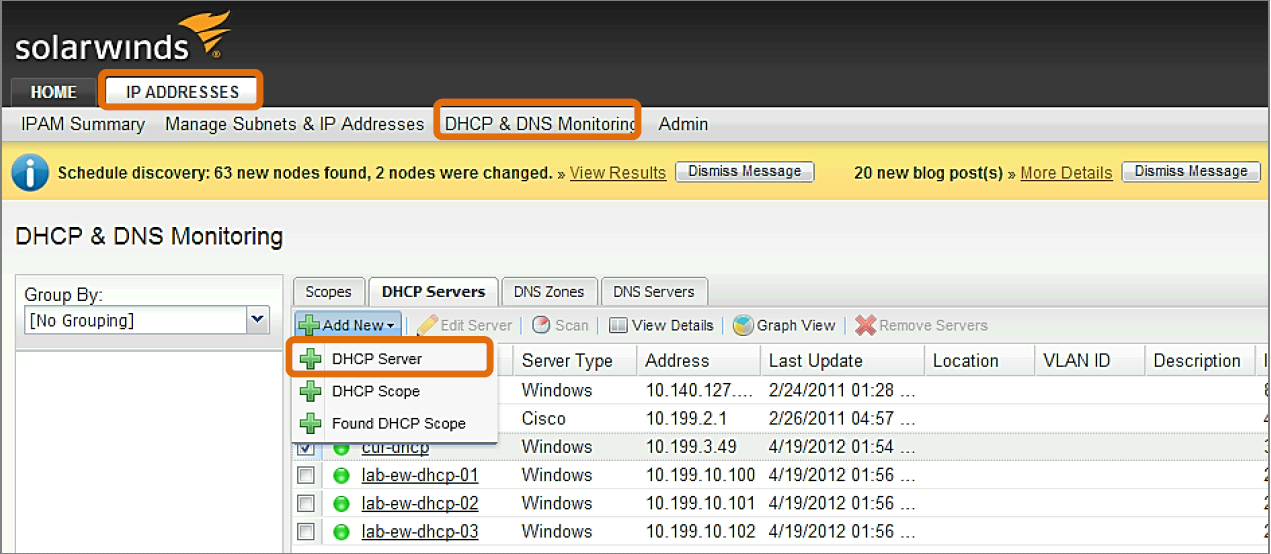The height and width of the screenshot is (554, 1271).
Task: Click green status dot for lab-ew-dhcp-02
Action: (341, 503)
